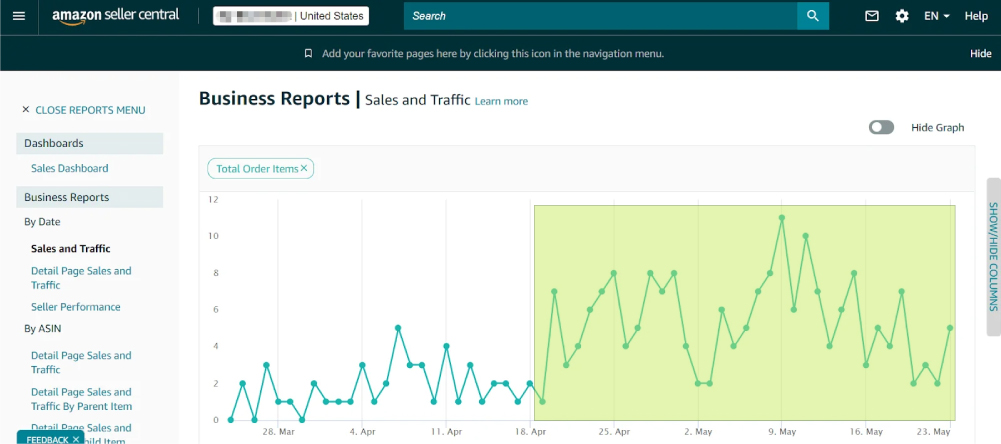This screenshot has height=444, width=1001.
Task: Click Hide on favorites bar
Action: point(980,54)
